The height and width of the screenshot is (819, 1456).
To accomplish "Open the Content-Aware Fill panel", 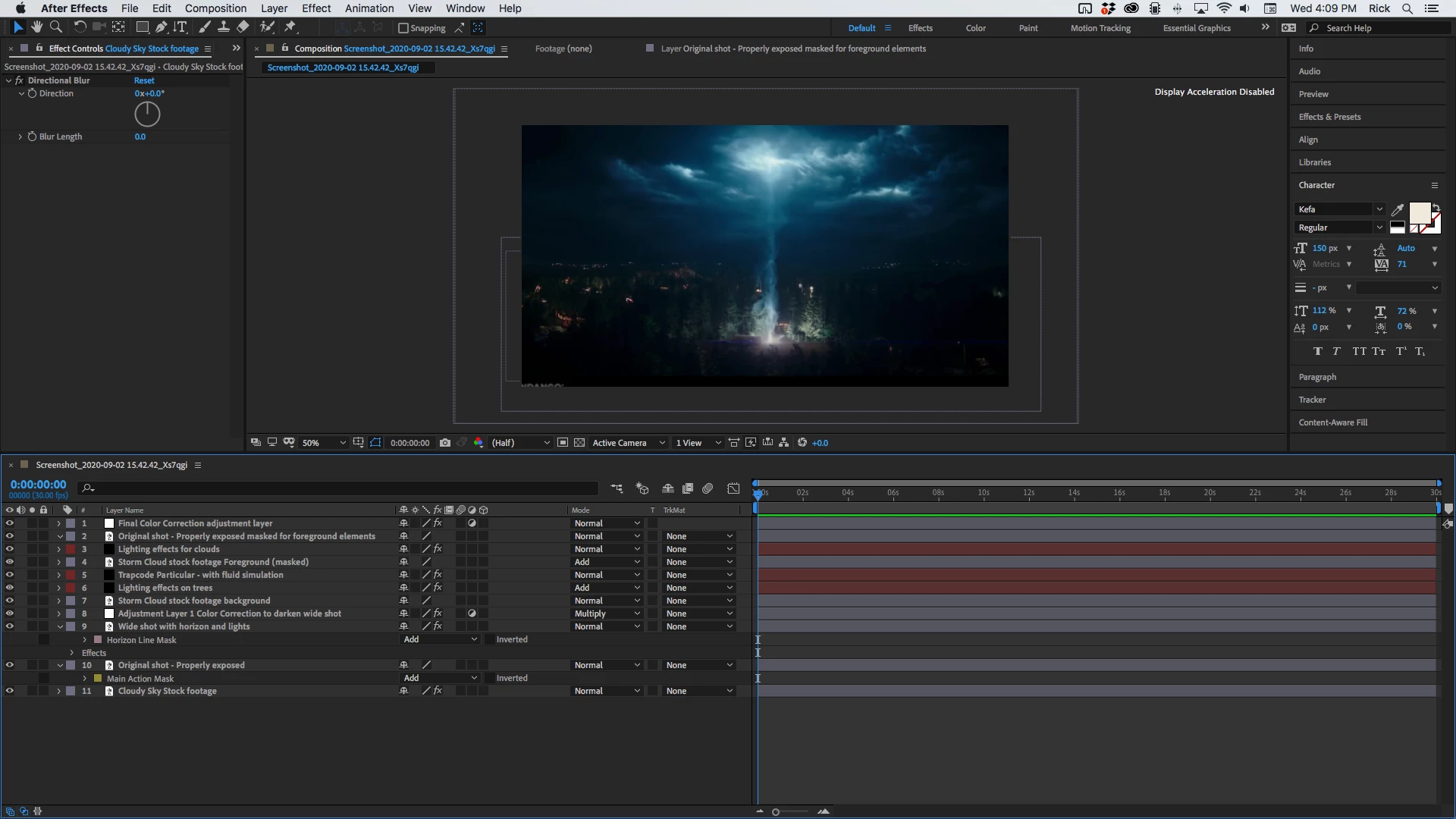I will [x=1332, y=422].
